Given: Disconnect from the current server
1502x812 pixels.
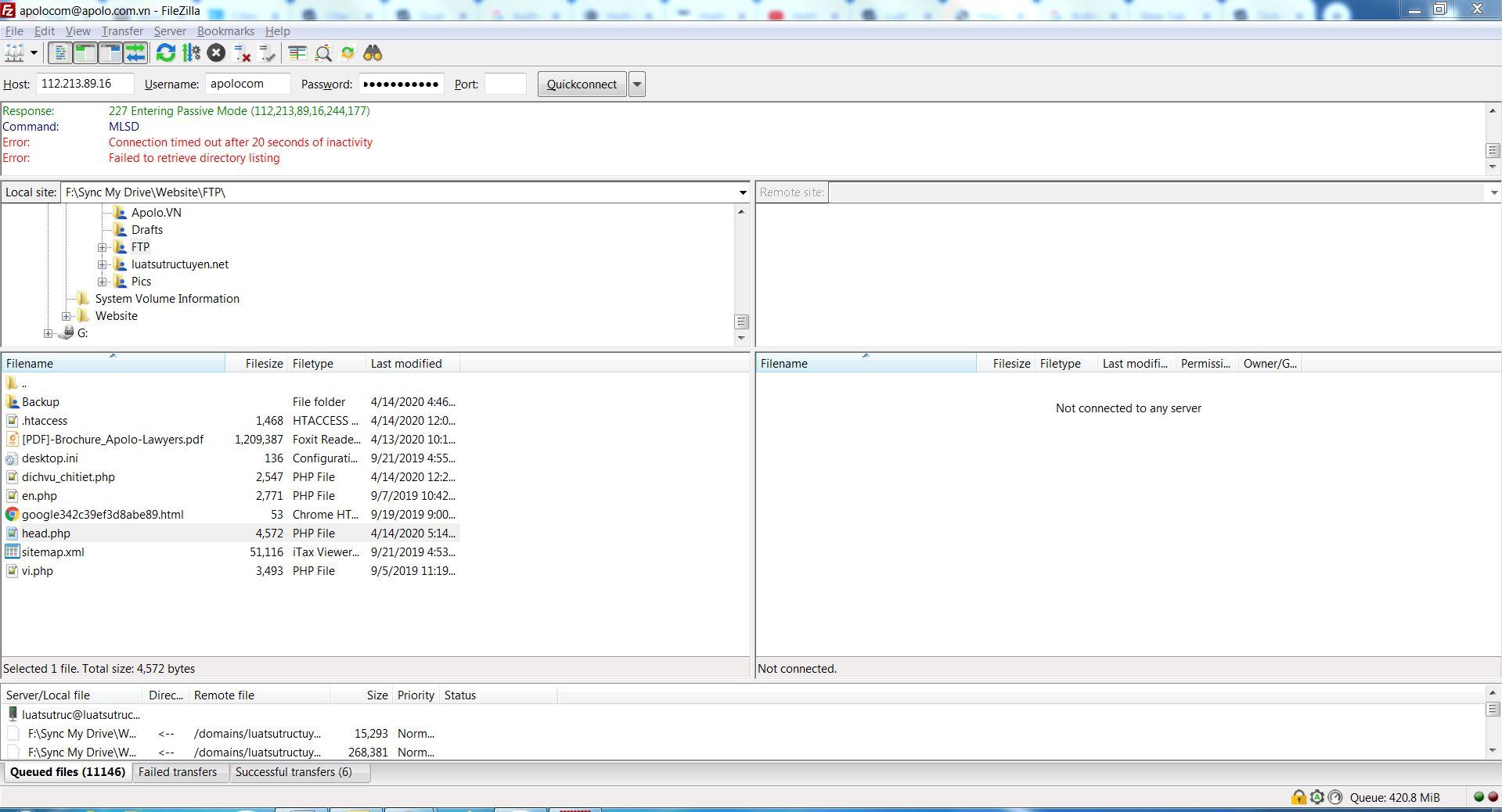Looking at the screenshot, I should pos(242,53).
